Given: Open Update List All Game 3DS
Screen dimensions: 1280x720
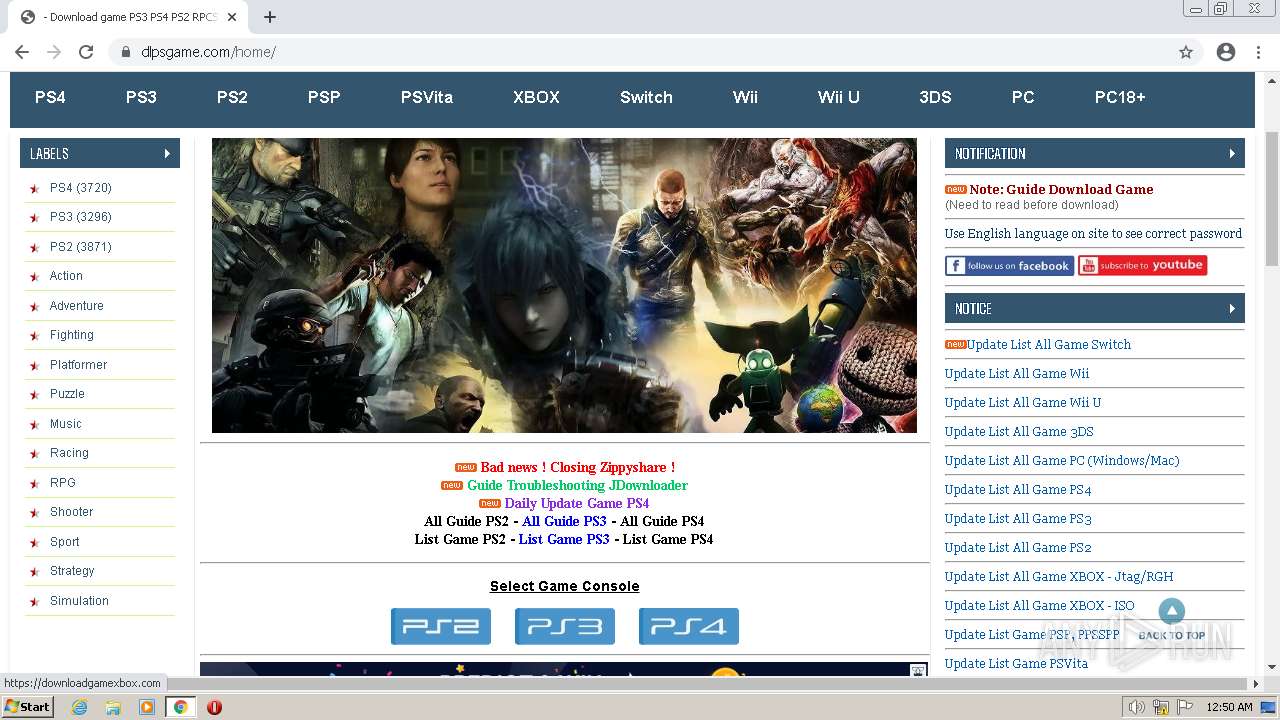Looking at the screenshot, I should 1019,431.
